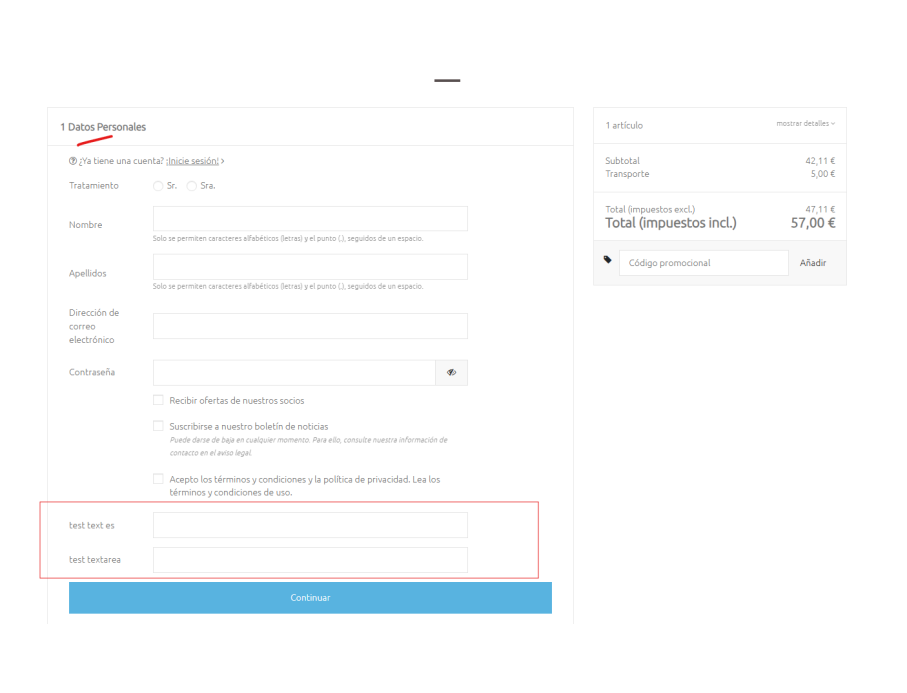Viewport: 907px width, 693px height.
Task: Check Suscribirse a nuestro boletín de noticias
Action: click(x=158, y=426)
